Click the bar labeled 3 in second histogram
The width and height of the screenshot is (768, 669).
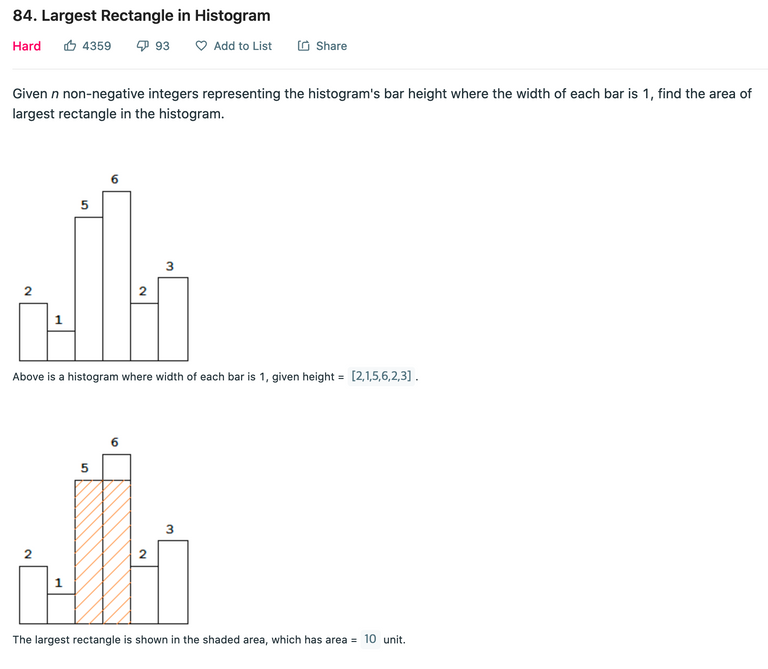(x=173, y=582)
